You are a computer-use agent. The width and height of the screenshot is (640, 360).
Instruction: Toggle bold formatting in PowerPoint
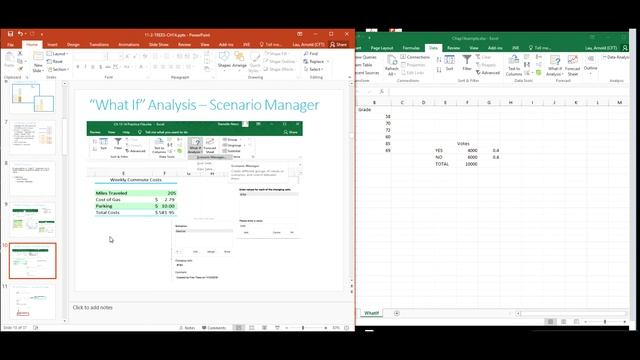(78, 67)
